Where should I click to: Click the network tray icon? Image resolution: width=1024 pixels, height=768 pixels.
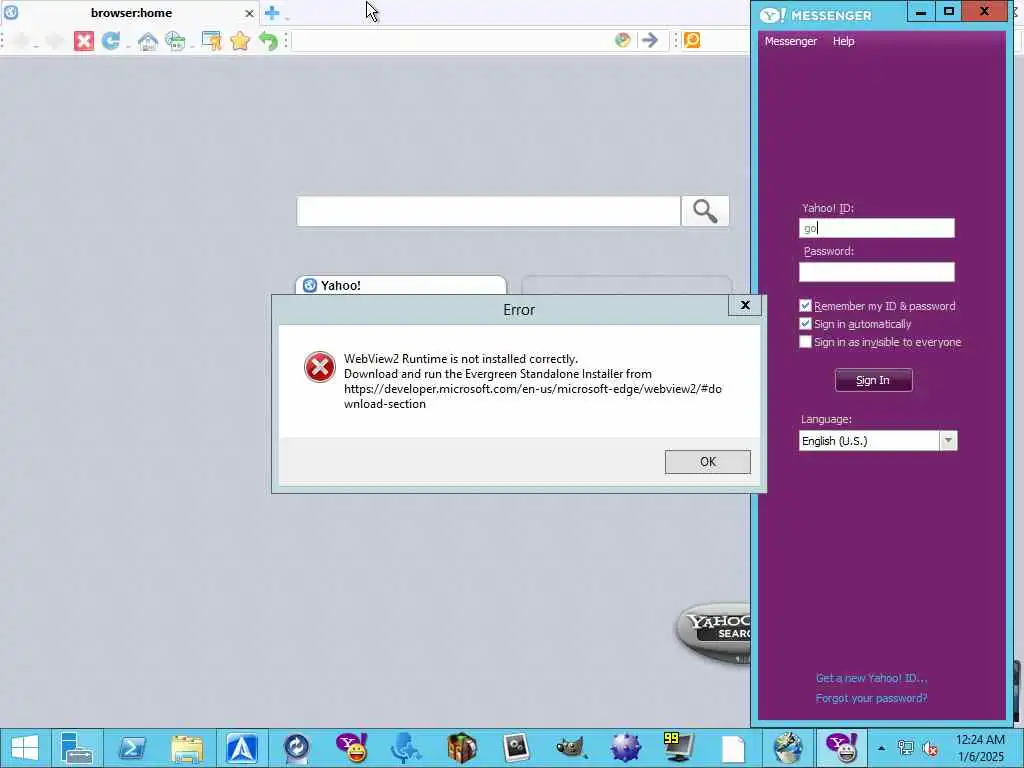(905, 748)
